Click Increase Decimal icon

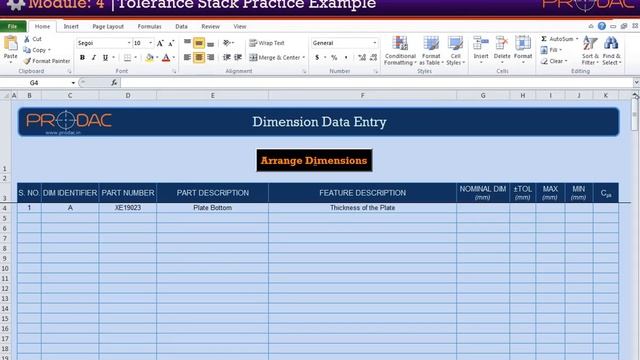362,58
